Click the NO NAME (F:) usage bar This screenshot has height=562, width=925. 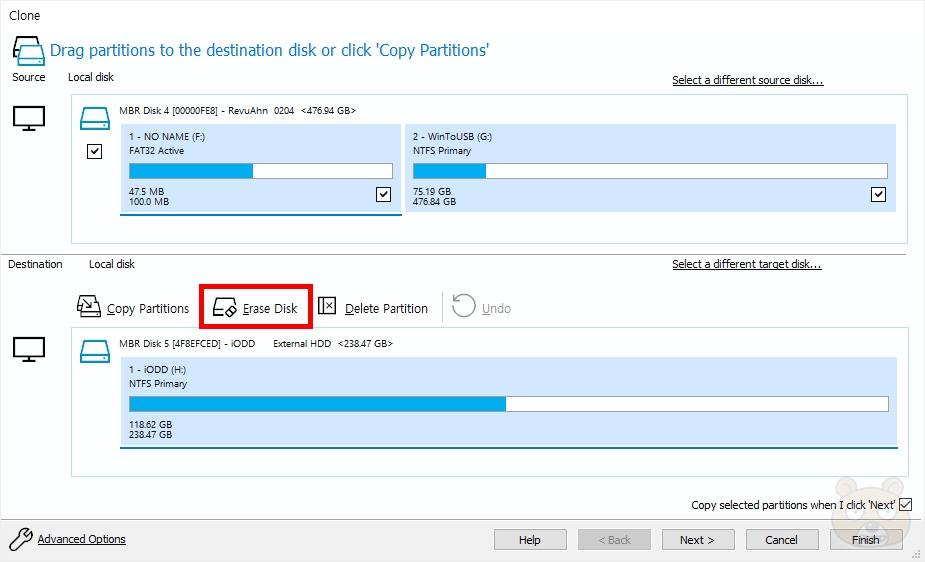(x=261, y=171)
